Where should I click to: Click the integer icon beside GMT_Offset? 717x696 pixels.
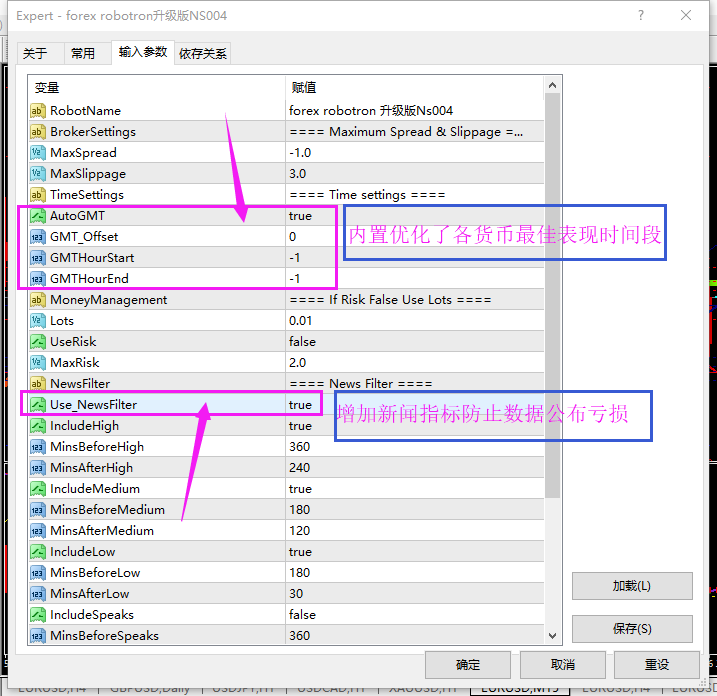point(37,237)
